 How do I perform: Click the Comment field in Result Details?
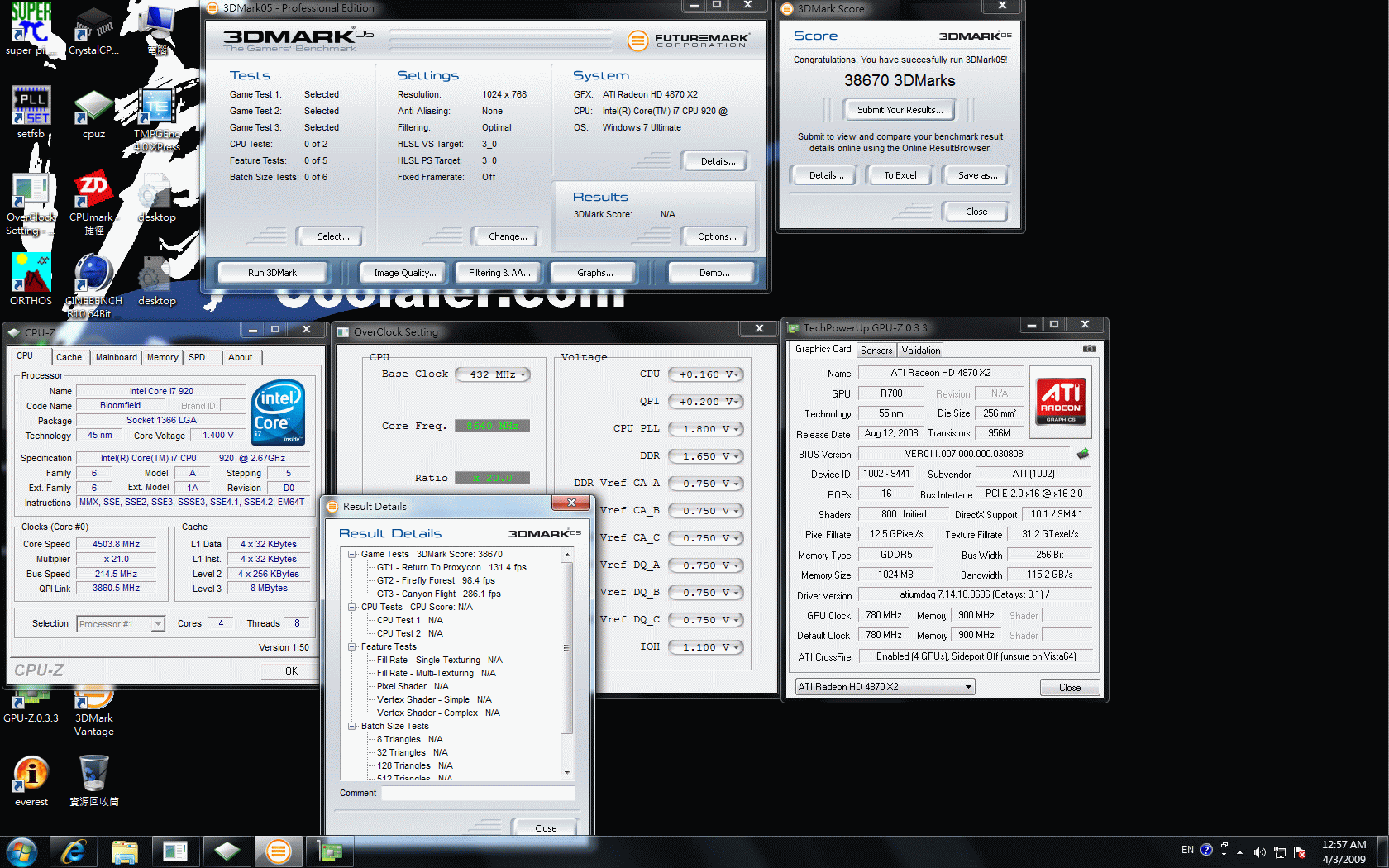pyautogui.click(x=479, y=793)
